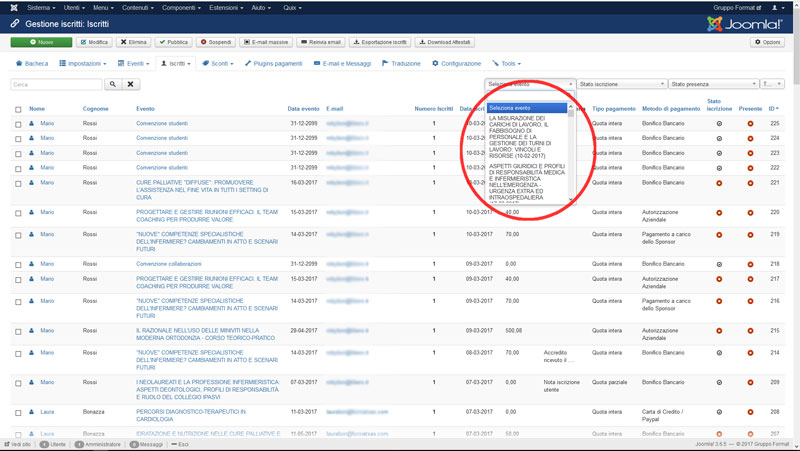The image size is (800, 451).
Task: Click into the Cerca search field
Action: [57, 84]
